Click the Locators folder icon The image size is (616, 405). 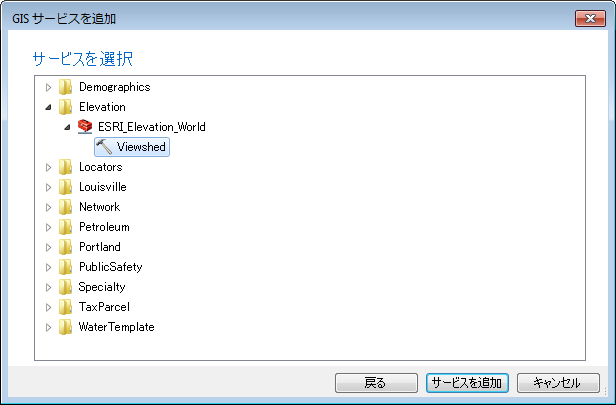point(66,167)
